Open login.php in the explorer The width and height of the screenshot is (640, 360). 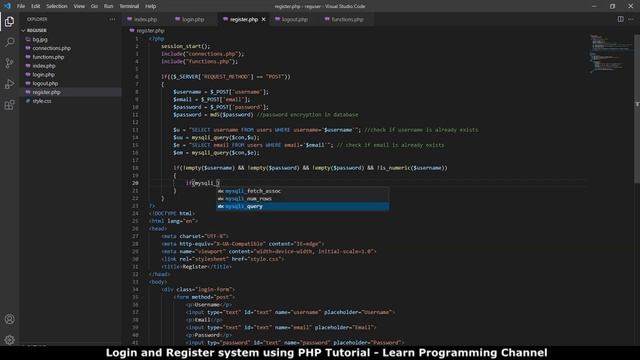43,75
